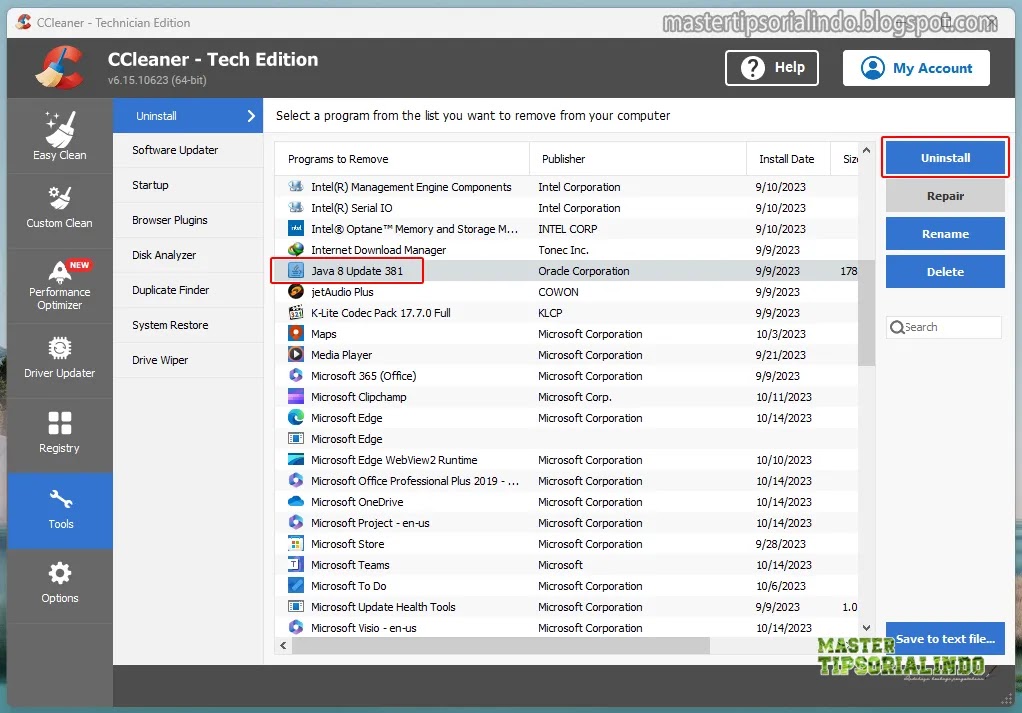Open the Disk Analyzer tool

(x=188, y=255)
